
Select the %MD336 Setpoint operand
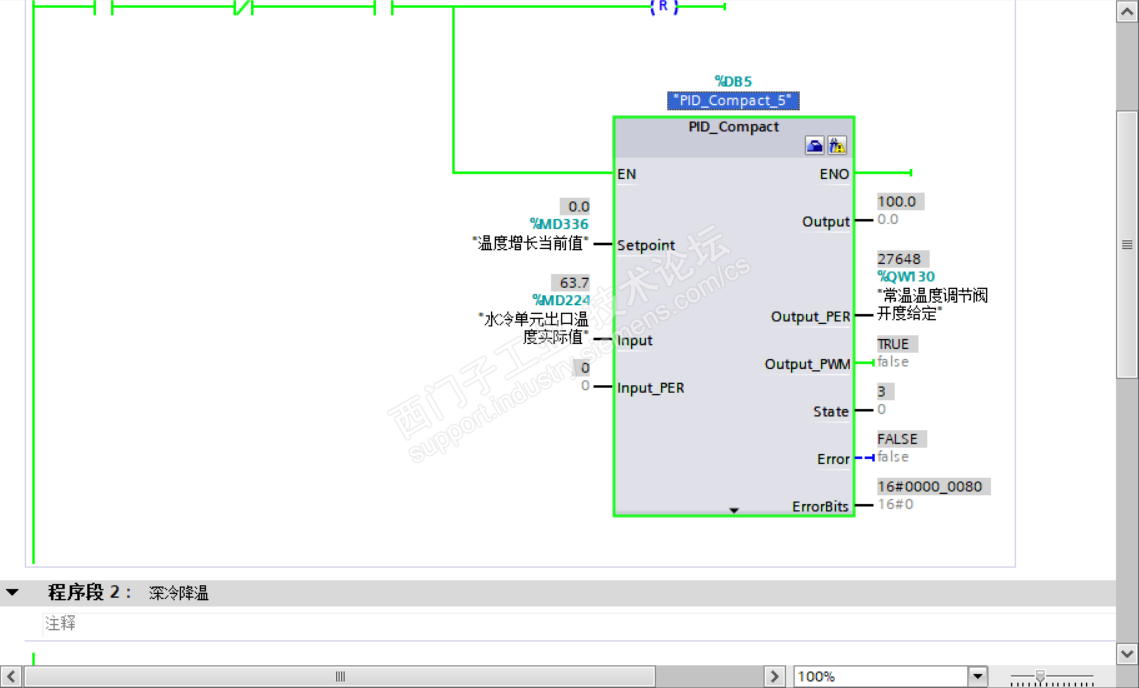pyautogui.click(x=559, y=224)
